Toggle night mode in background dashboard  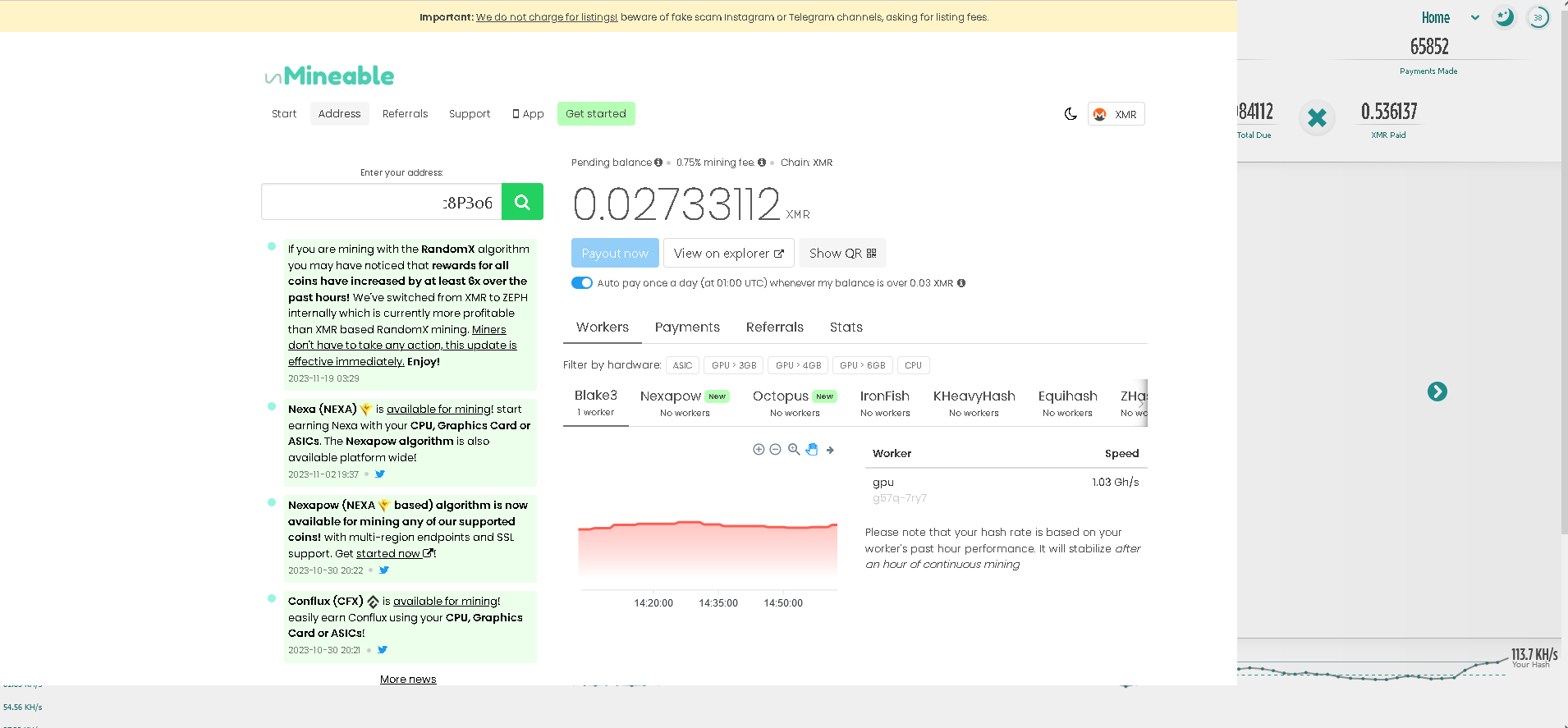pos(1504,16)
